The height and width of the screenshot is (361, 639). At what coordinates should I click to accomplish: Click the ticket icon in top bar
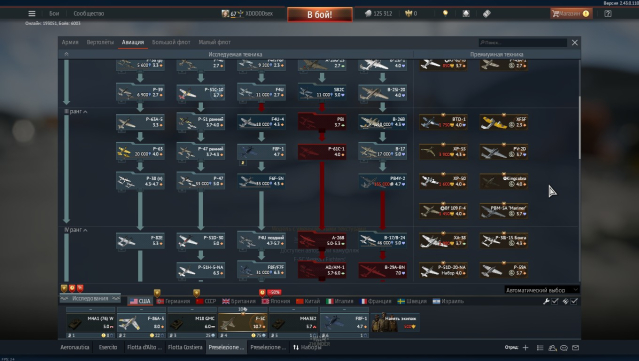pos(487,13)
